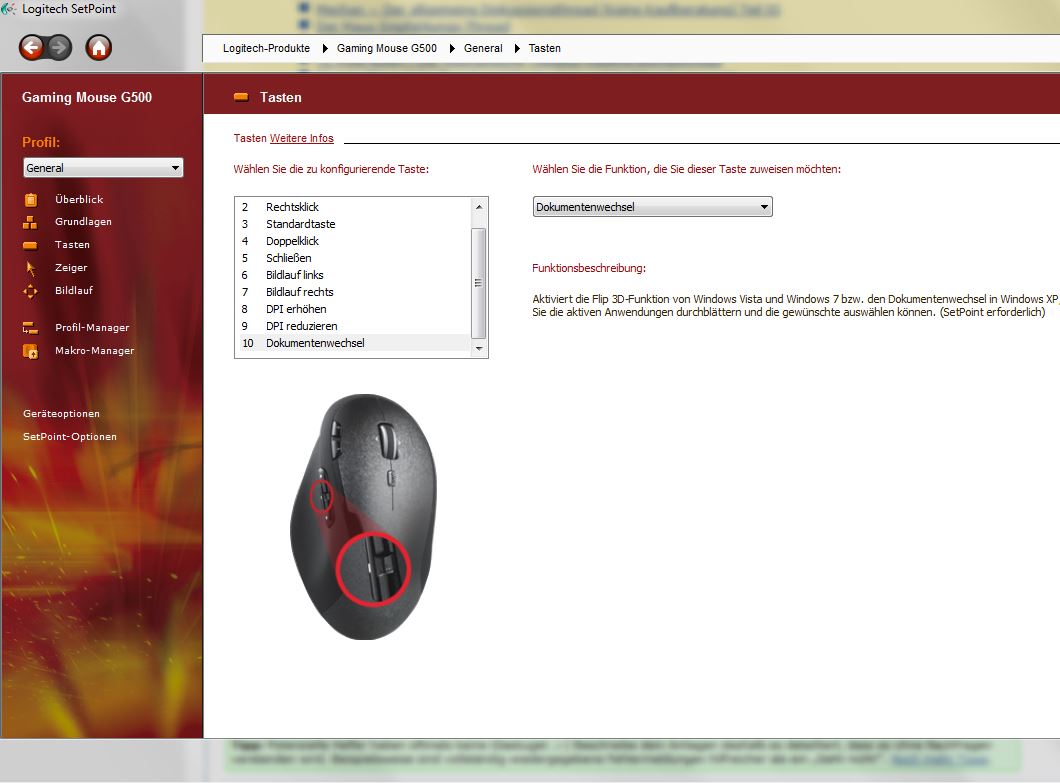1060x783 pixels.
Task: Click the scroll wheel on the mouse image
Action: point(386,440)
